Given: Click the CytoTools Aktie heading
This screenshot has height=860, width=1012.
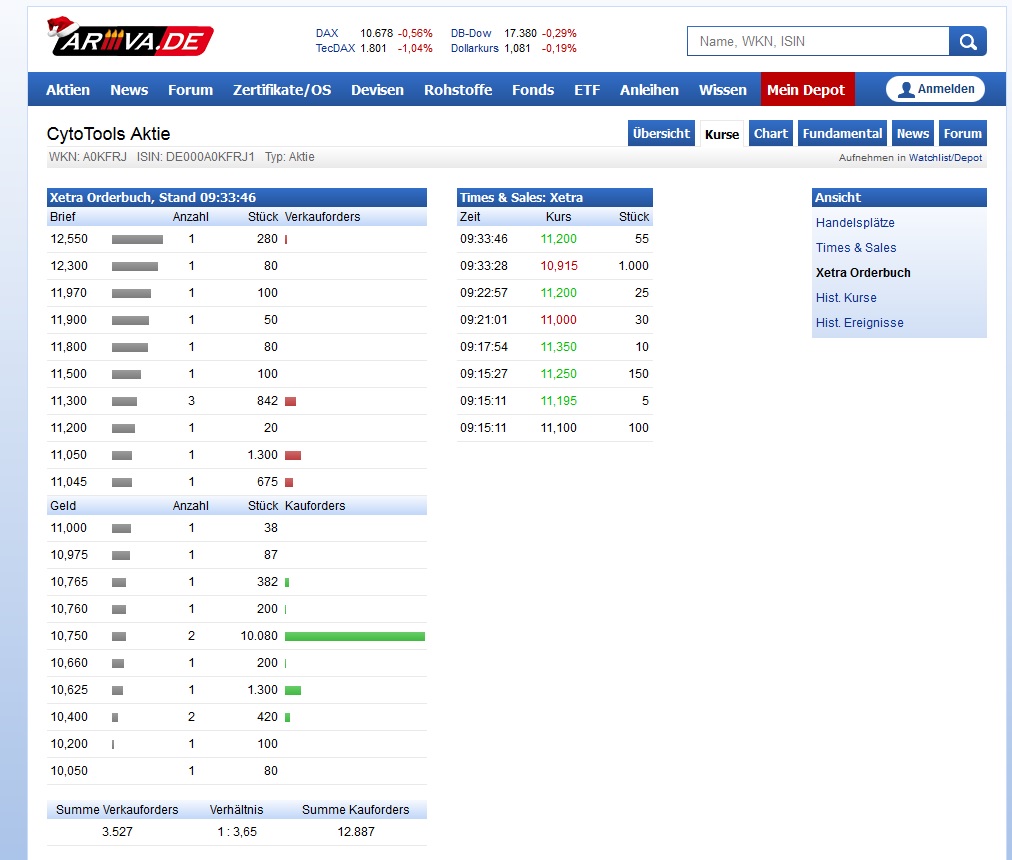Looking at the screenshot, I should click(x=108, y=134).
